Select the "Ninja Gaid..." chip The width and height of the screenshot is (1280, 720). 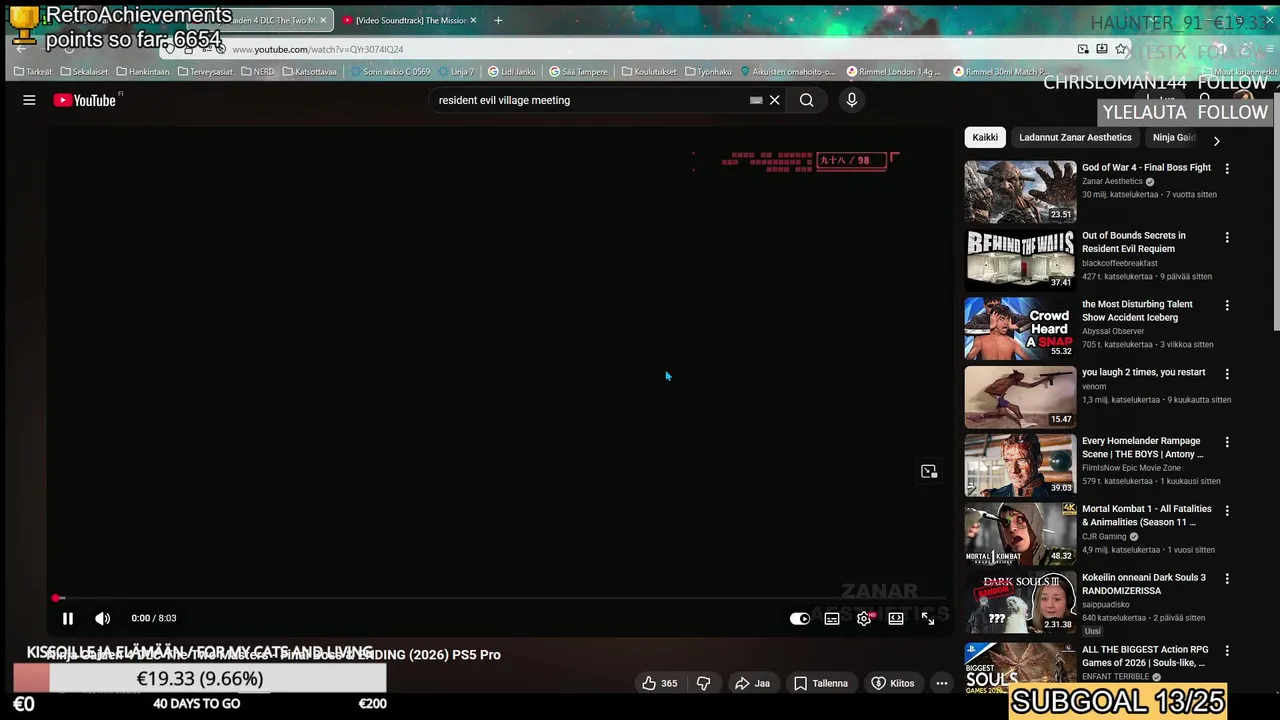(1174, 138)
